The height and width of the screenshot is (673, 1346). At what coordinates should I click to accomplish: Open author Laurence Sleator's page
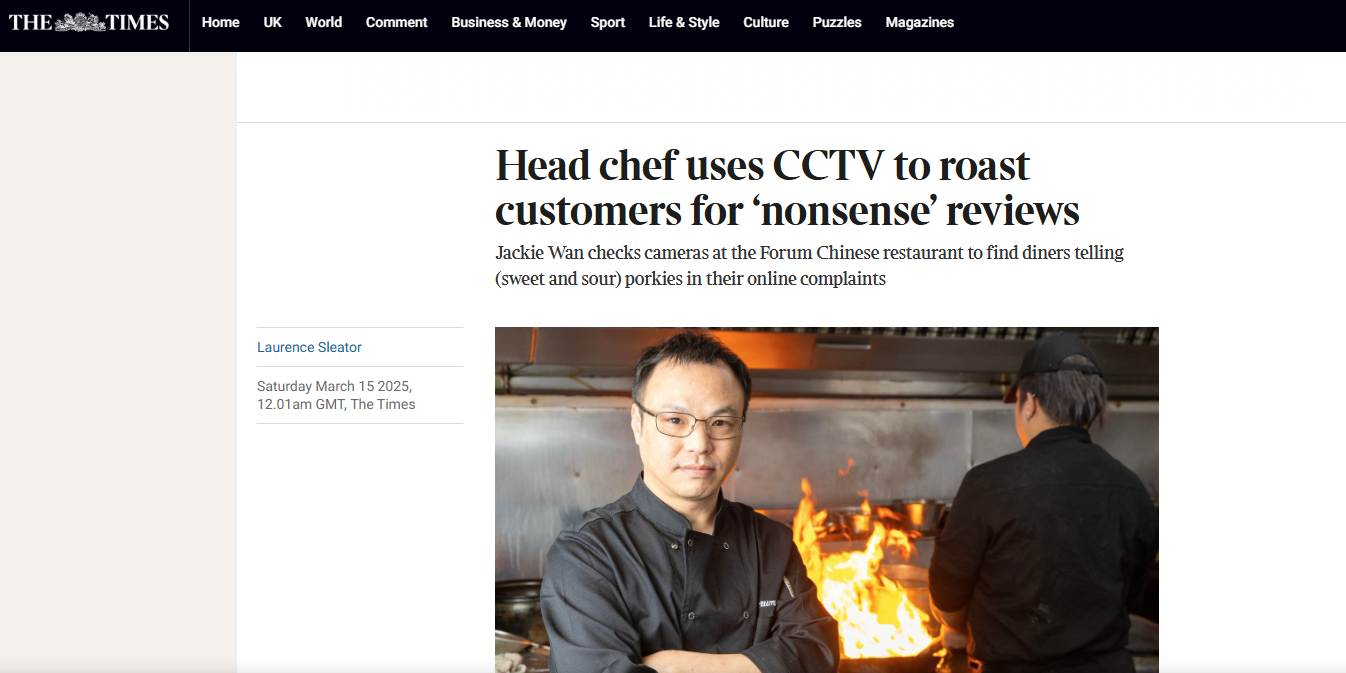point(309,347)
